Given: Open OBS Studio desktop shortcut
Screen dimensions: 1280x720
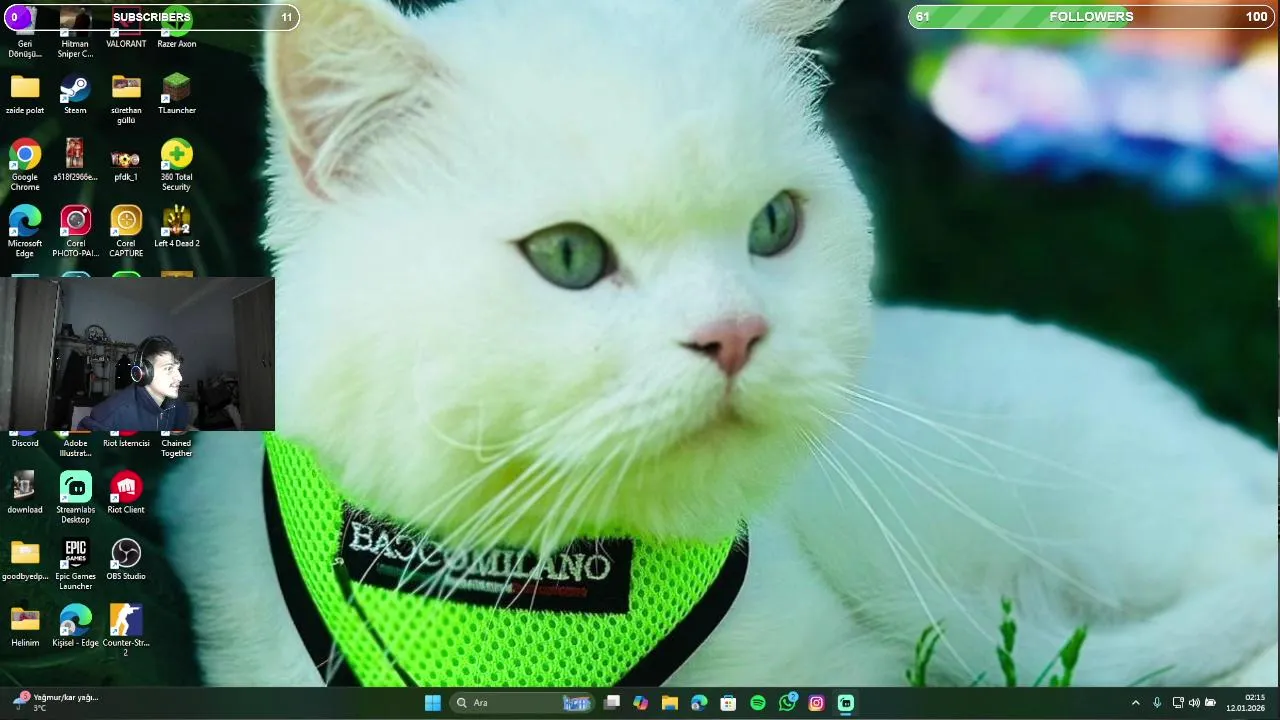Looking at the screenshot, I should (x=126, y=560).
